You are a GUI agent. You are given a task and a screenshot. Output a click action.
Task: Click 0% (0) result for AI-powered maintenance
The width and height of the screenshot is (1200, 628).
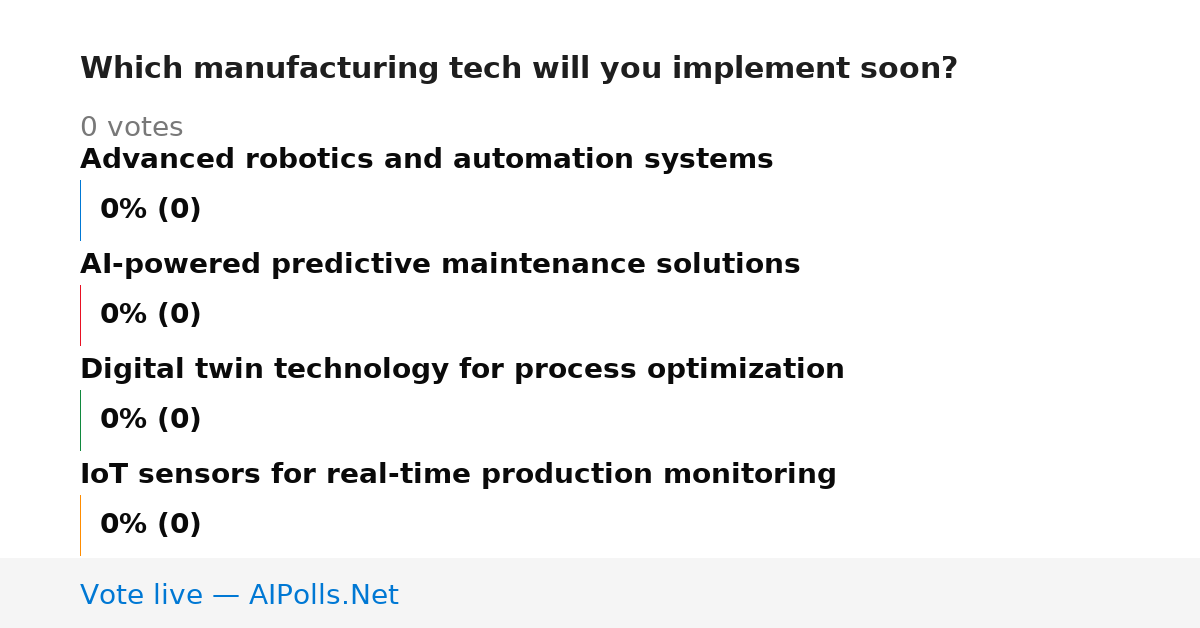point(150,315)
